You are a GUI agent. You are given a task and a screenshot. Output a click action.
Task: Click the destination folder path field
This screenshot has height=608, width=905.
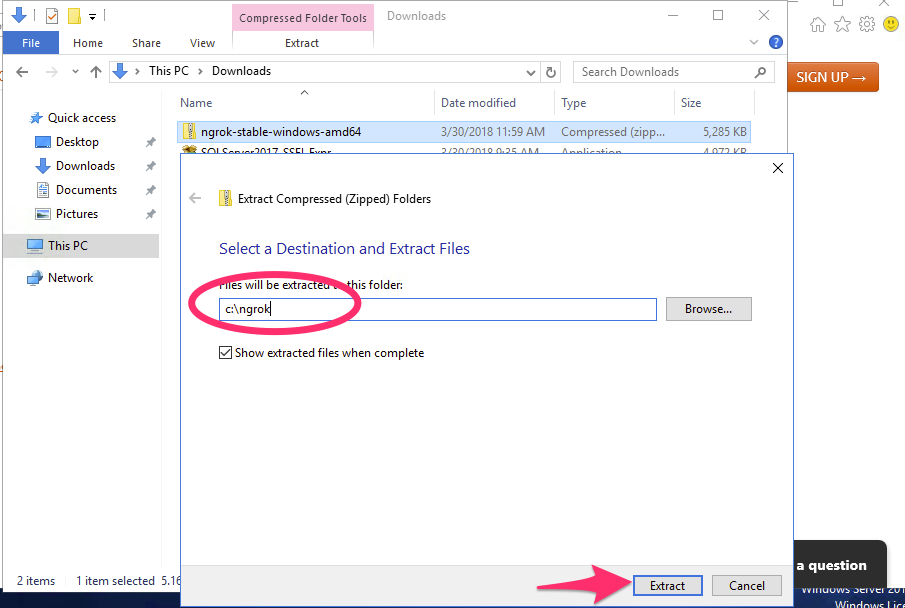click(x=437, y=309)
